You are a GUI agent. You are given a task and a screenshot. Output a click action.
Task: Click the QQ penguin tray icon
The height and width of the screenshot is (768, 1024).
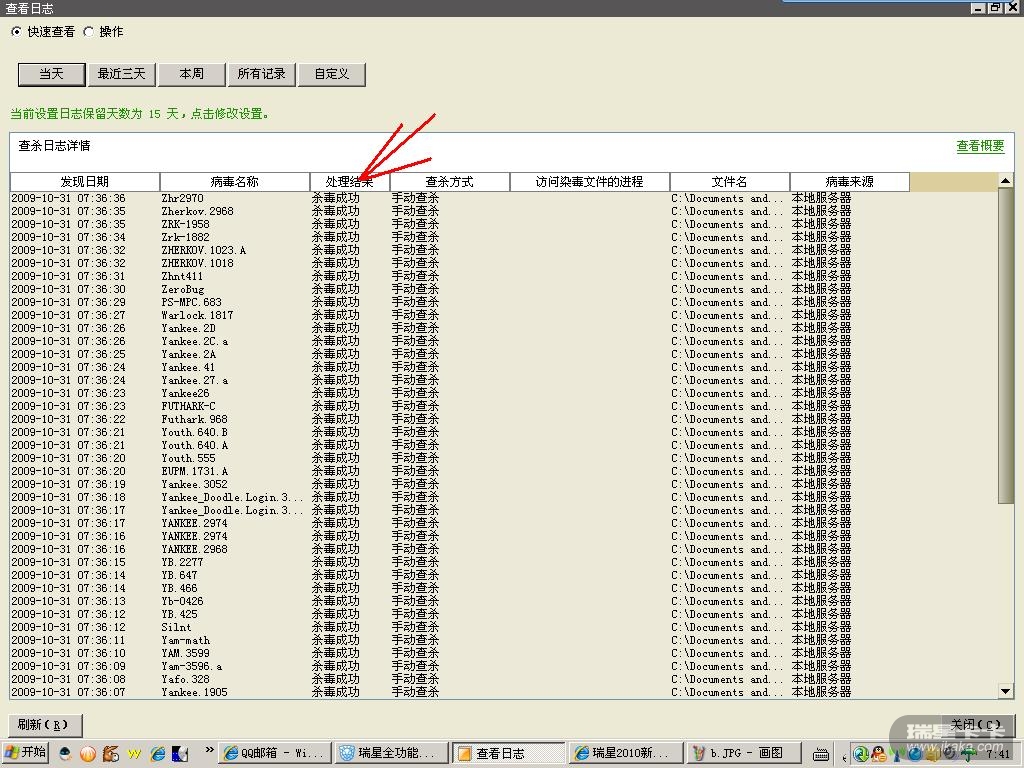878,754
